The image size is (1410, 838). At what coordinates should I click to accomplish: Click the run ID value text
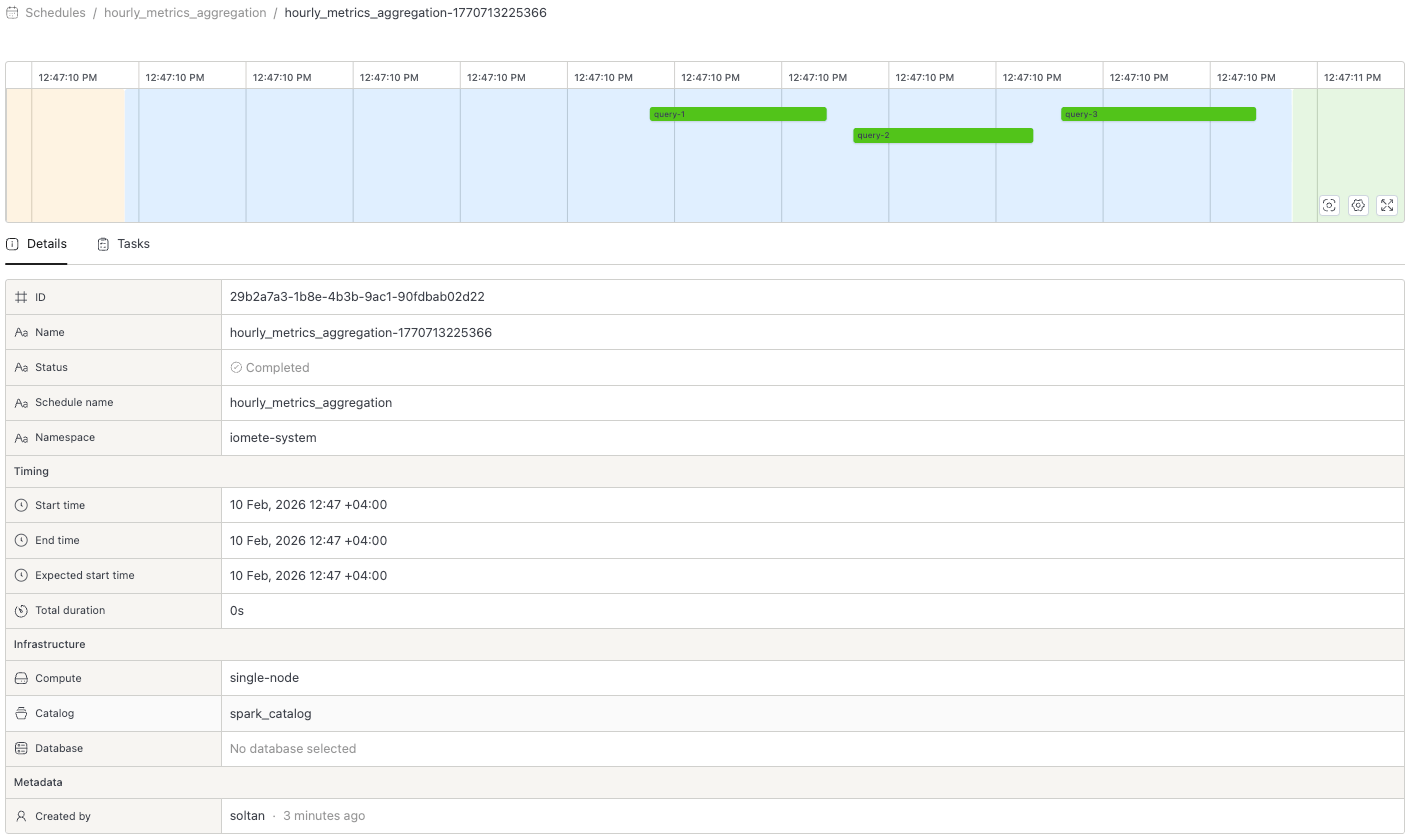[x=357, y=297]
